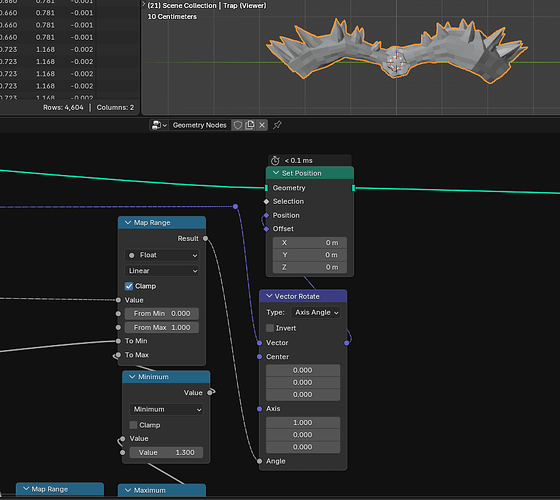Unlink the Geometry Nodes group with X
The width and height of the screenshot is (560, 500).
point(262,125)
